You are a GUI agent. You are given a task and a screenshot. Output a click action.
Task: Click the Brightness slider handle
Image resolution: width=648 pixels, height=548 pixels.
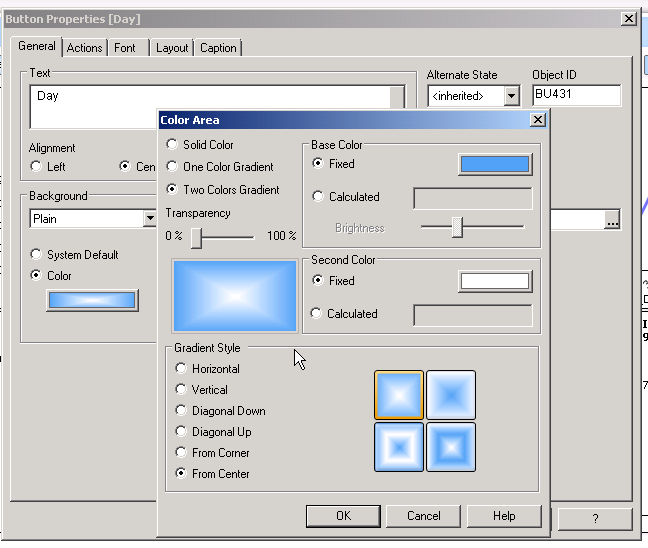(457, 227)
